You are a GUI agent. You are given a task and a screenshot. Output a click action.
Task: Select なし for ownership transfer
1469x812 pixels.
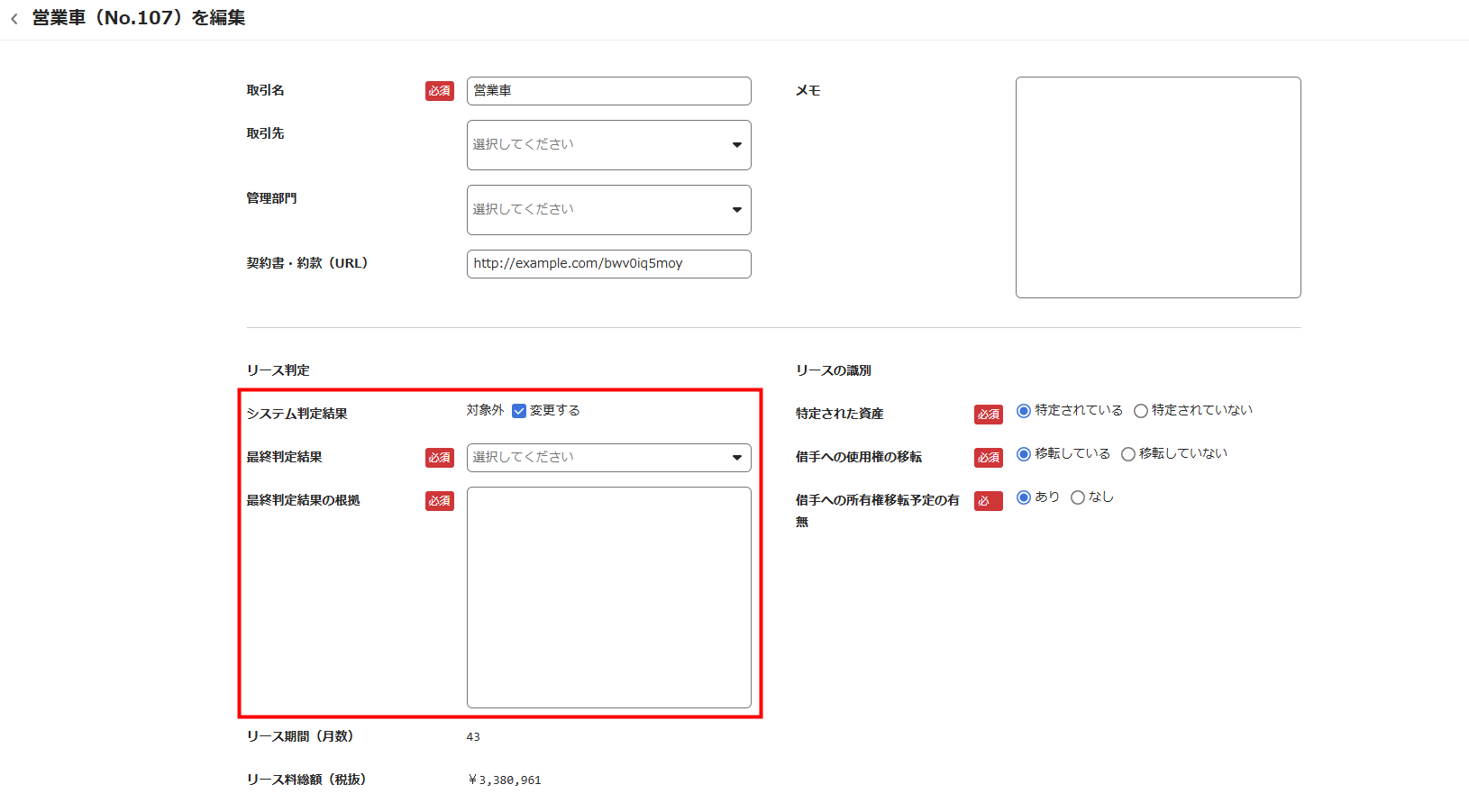pos(1078,497)
